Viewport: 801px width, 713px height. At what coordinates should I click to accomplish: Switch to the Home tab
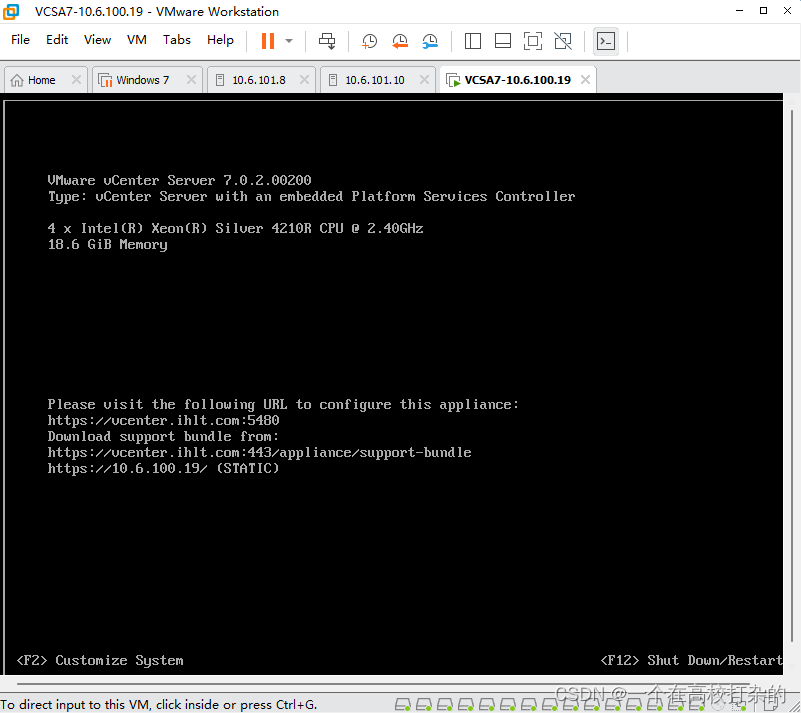(41, 80)
